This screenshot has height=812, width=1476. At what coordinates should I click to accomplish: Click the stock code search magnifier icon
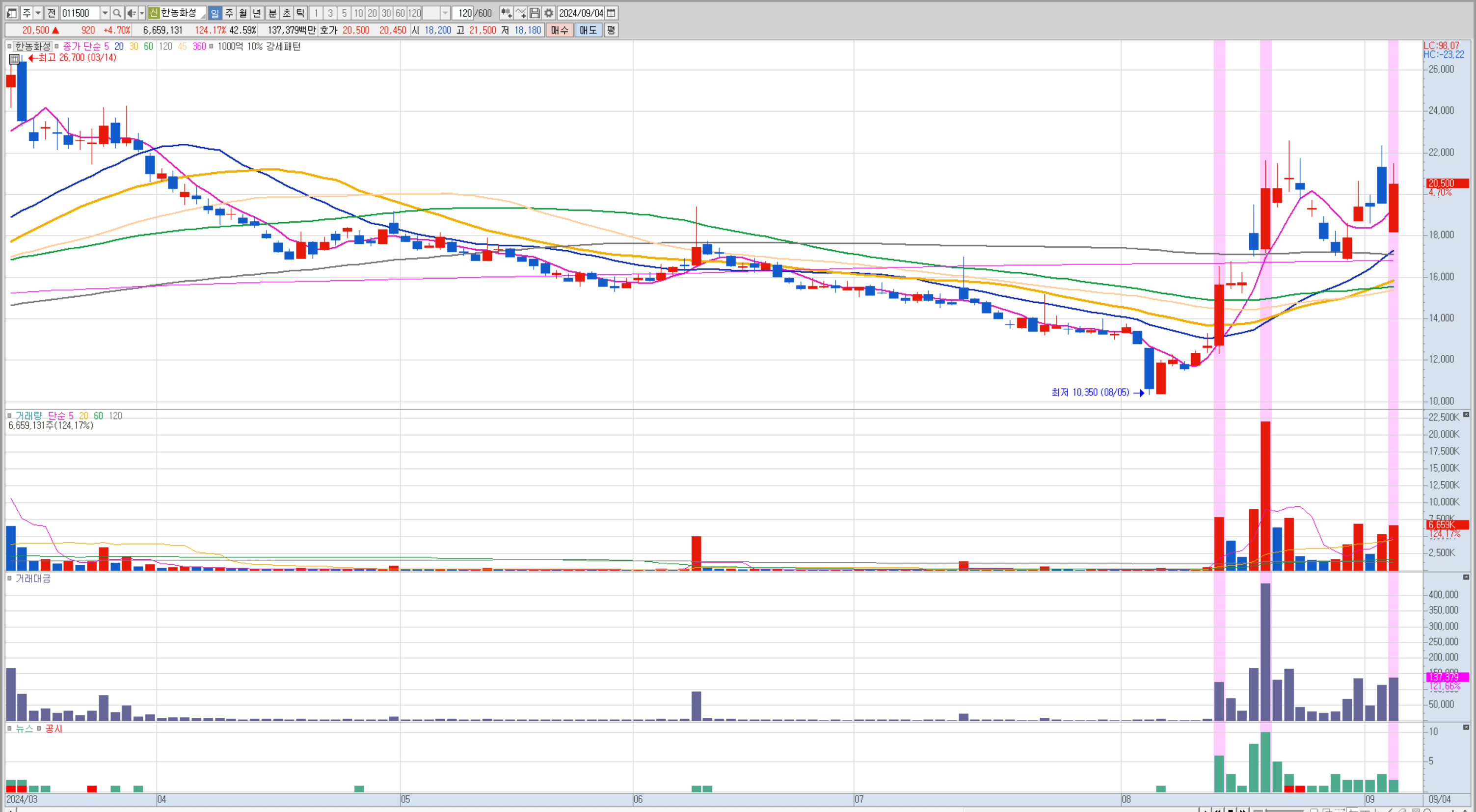click(117, 13)
